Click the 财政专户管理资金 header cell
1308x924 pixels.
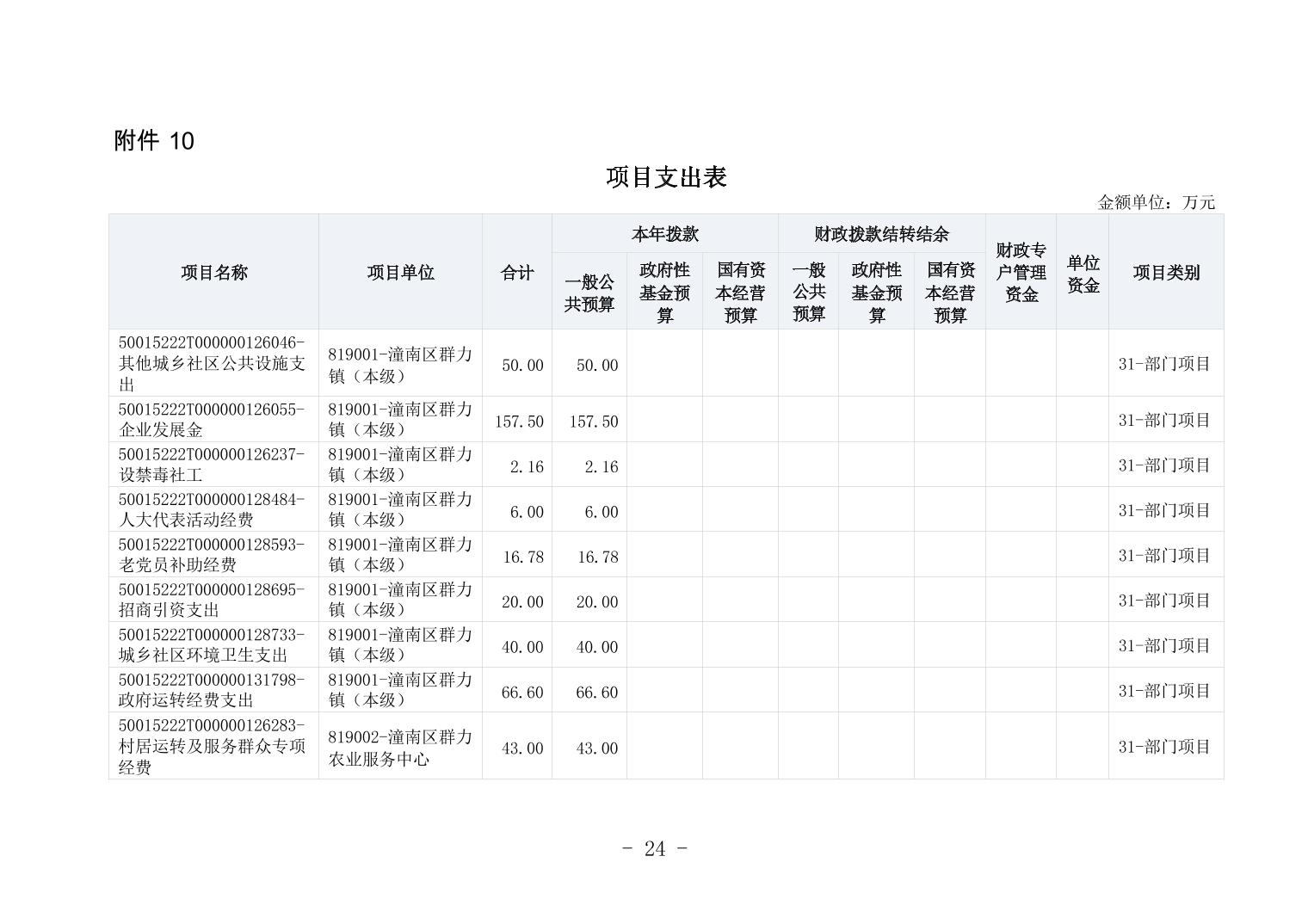pos(1021,273)
